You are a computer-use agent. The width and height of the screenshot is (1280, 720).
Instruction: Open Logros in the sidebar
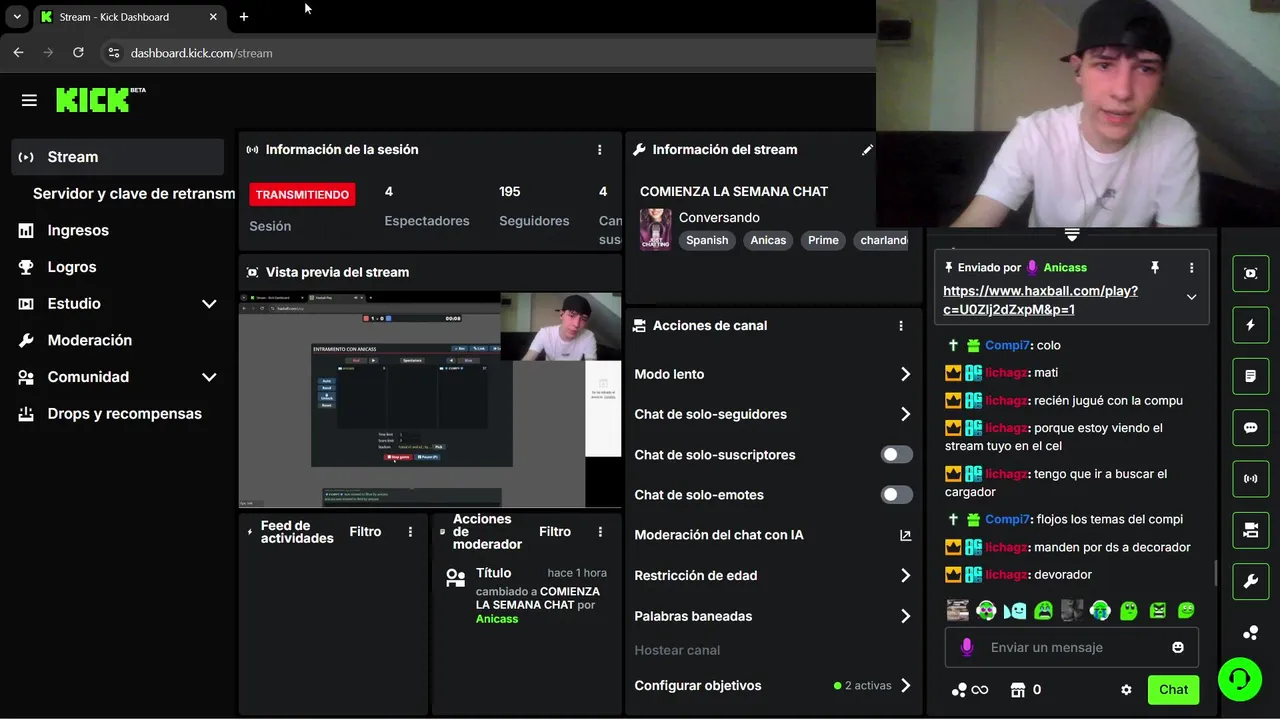click(118, 267)
